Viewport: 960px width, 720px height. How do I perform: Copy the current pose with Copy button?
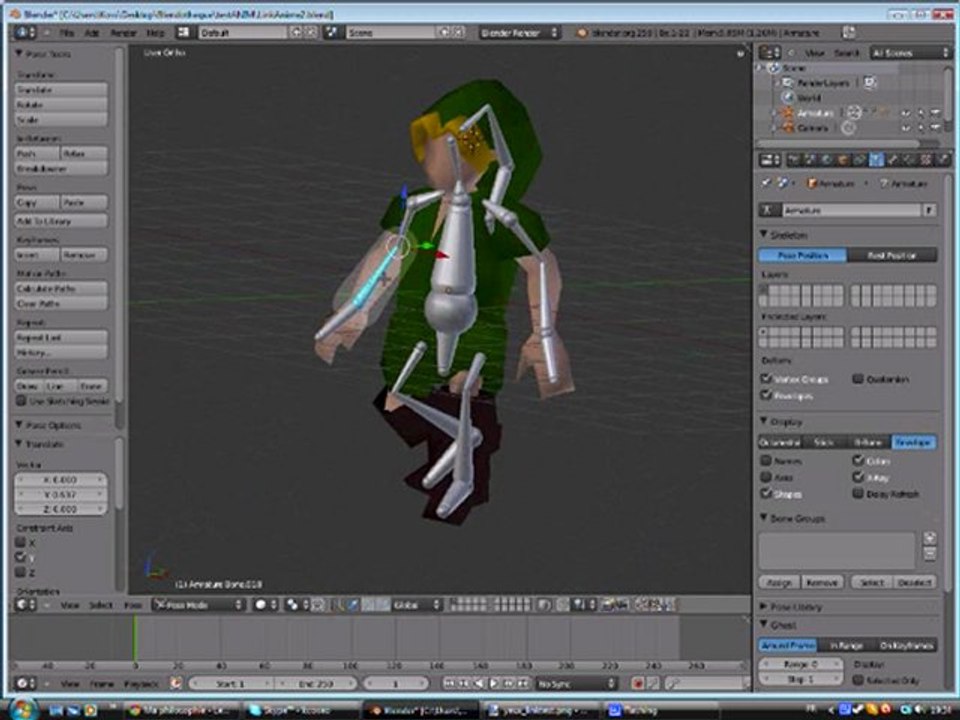pyautogui.click(x=37, y=203)
